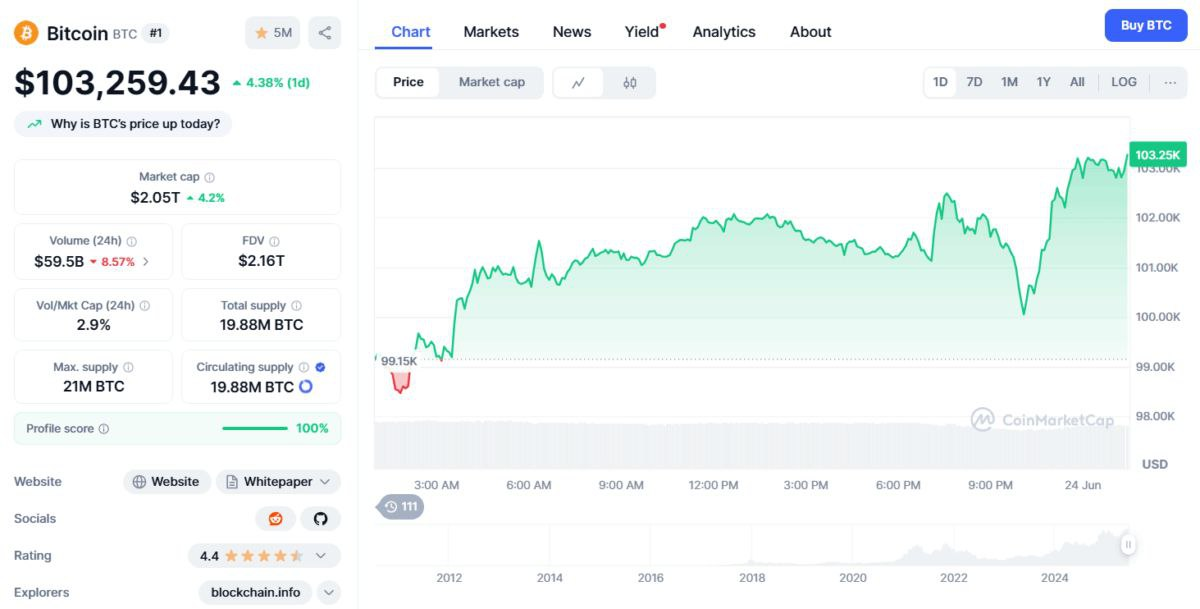1200x609 pixels.
Task: Open the Markets tab
Action: (x=491, y=32)
